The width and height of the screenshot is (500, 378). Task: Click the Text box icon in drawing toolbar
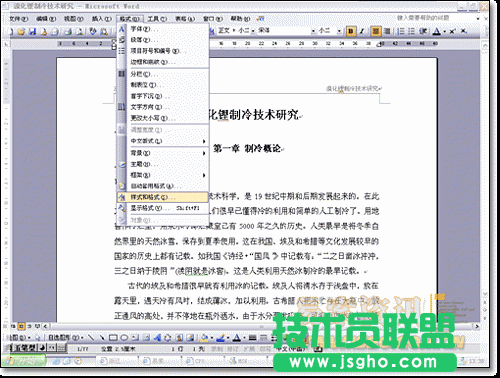(x=135, y=338)
